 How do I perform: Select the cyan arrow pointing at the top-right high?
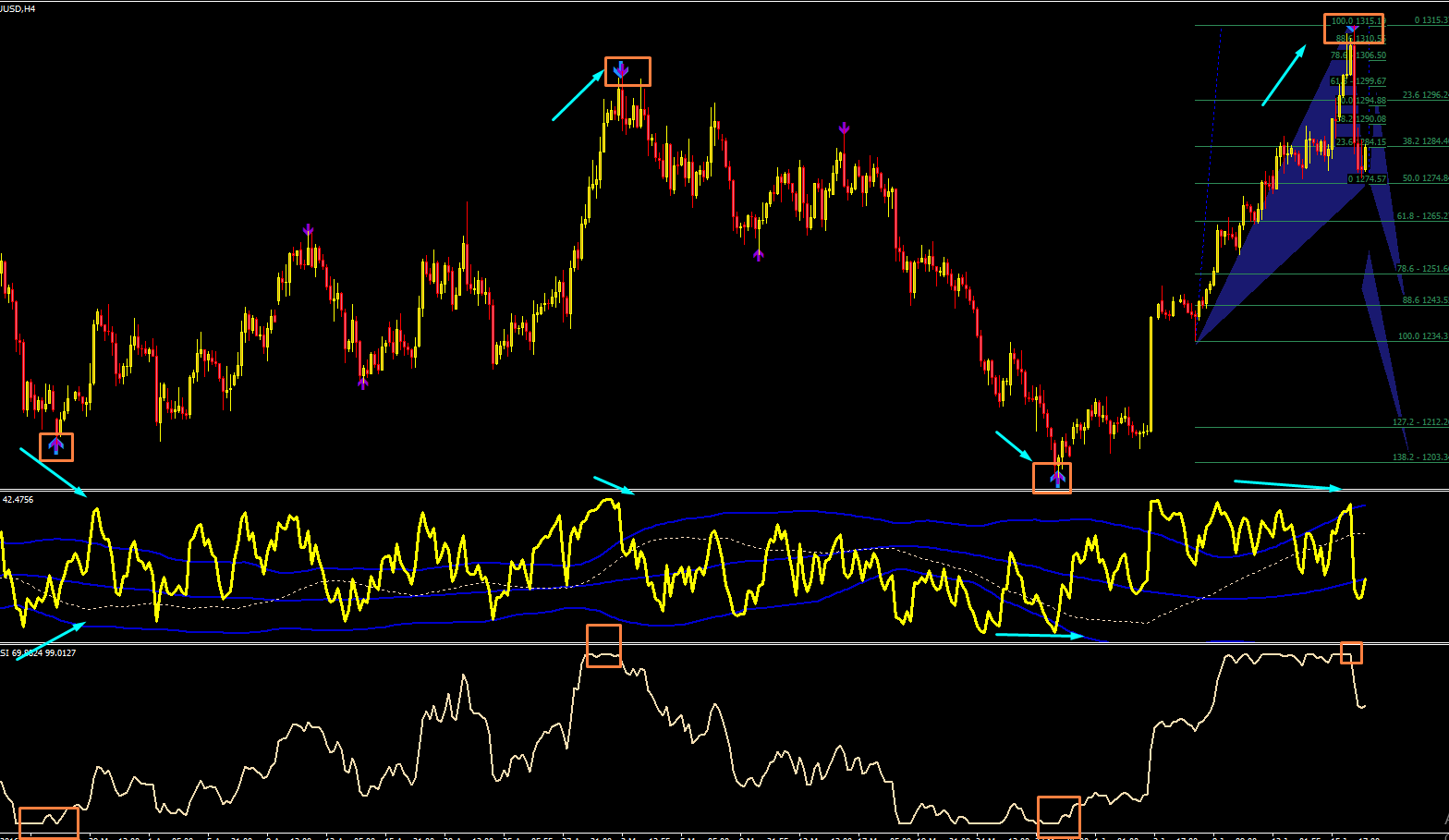(x=1284, y=76)
